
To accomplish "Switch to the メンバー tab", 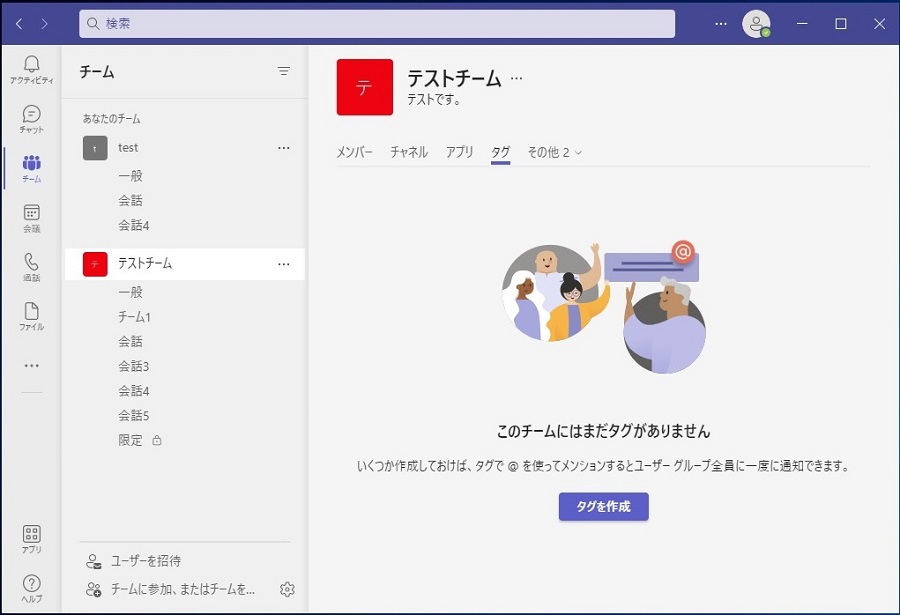I will tap(354, 152).
